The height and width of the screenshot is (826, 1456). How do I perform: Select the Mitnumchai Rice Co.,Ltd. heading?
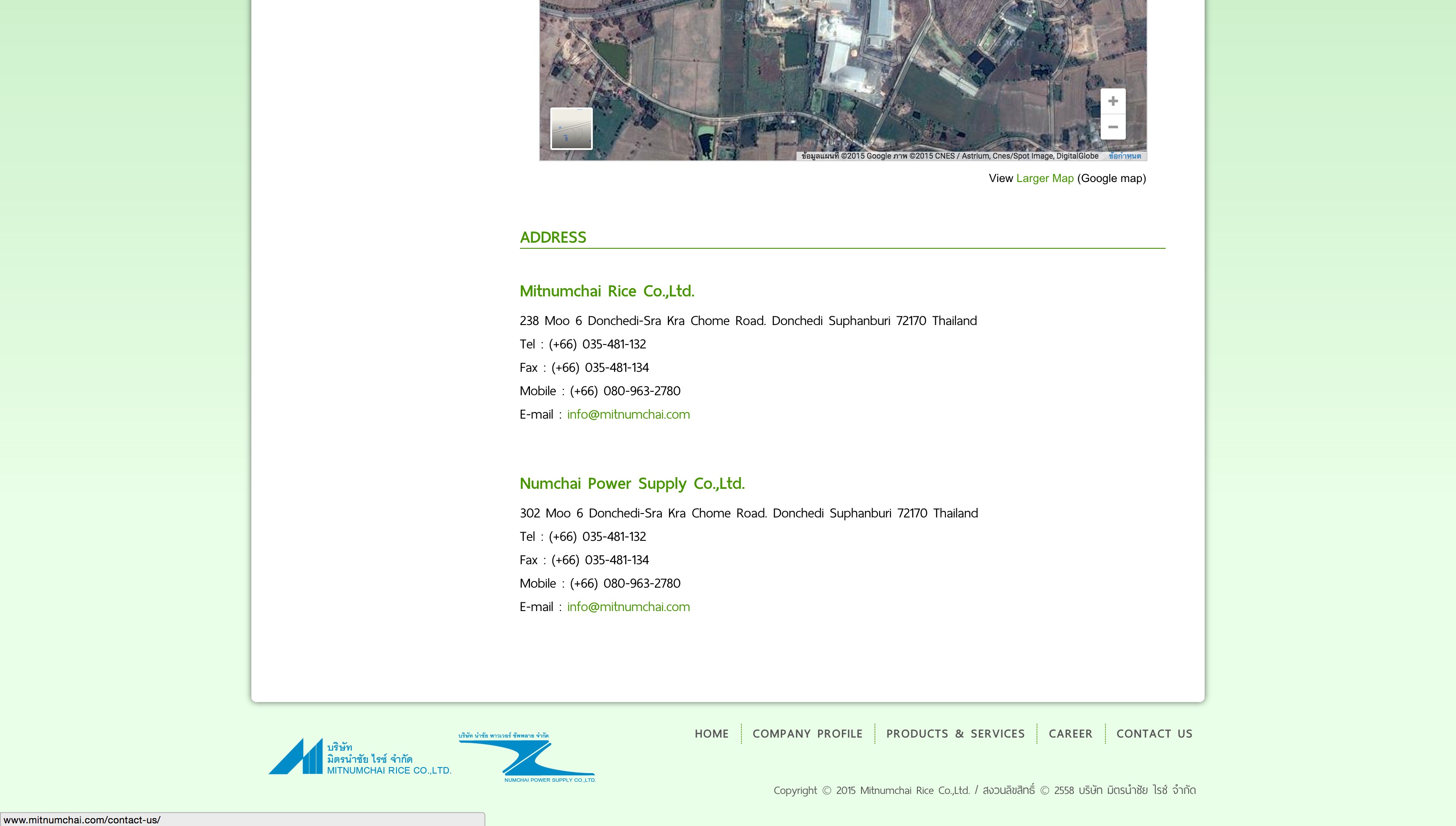point(607,291)
